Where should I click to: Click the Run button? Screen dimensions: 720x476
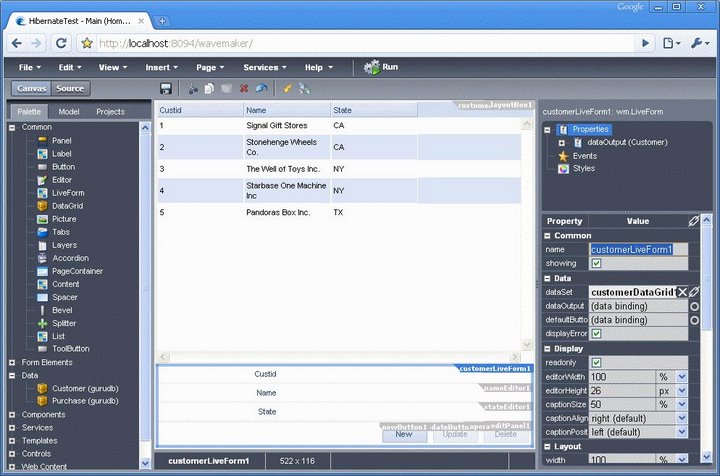[382, 67]
